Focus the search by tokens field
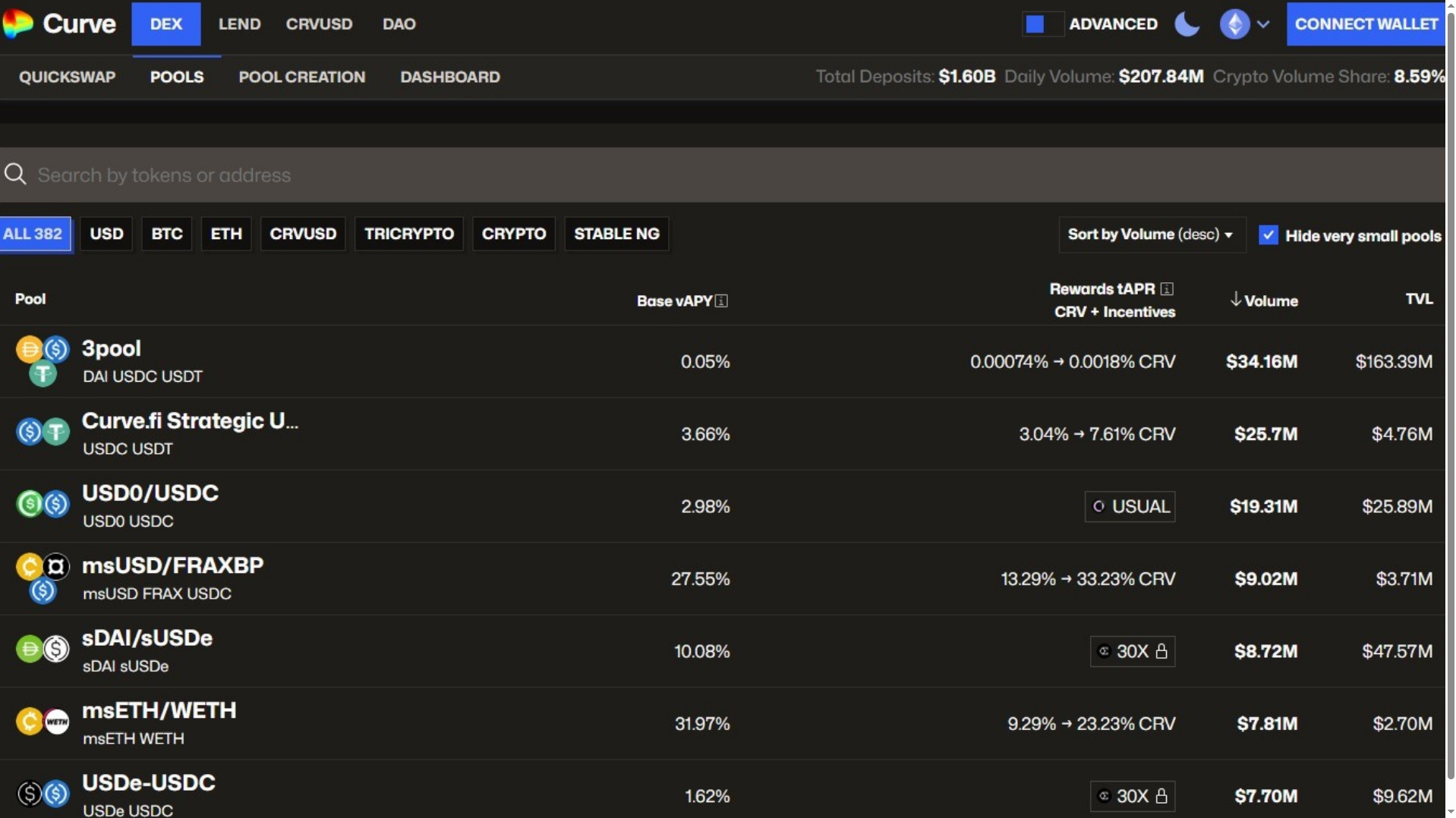Screen dimensions: 1456x818 (723, 175)
